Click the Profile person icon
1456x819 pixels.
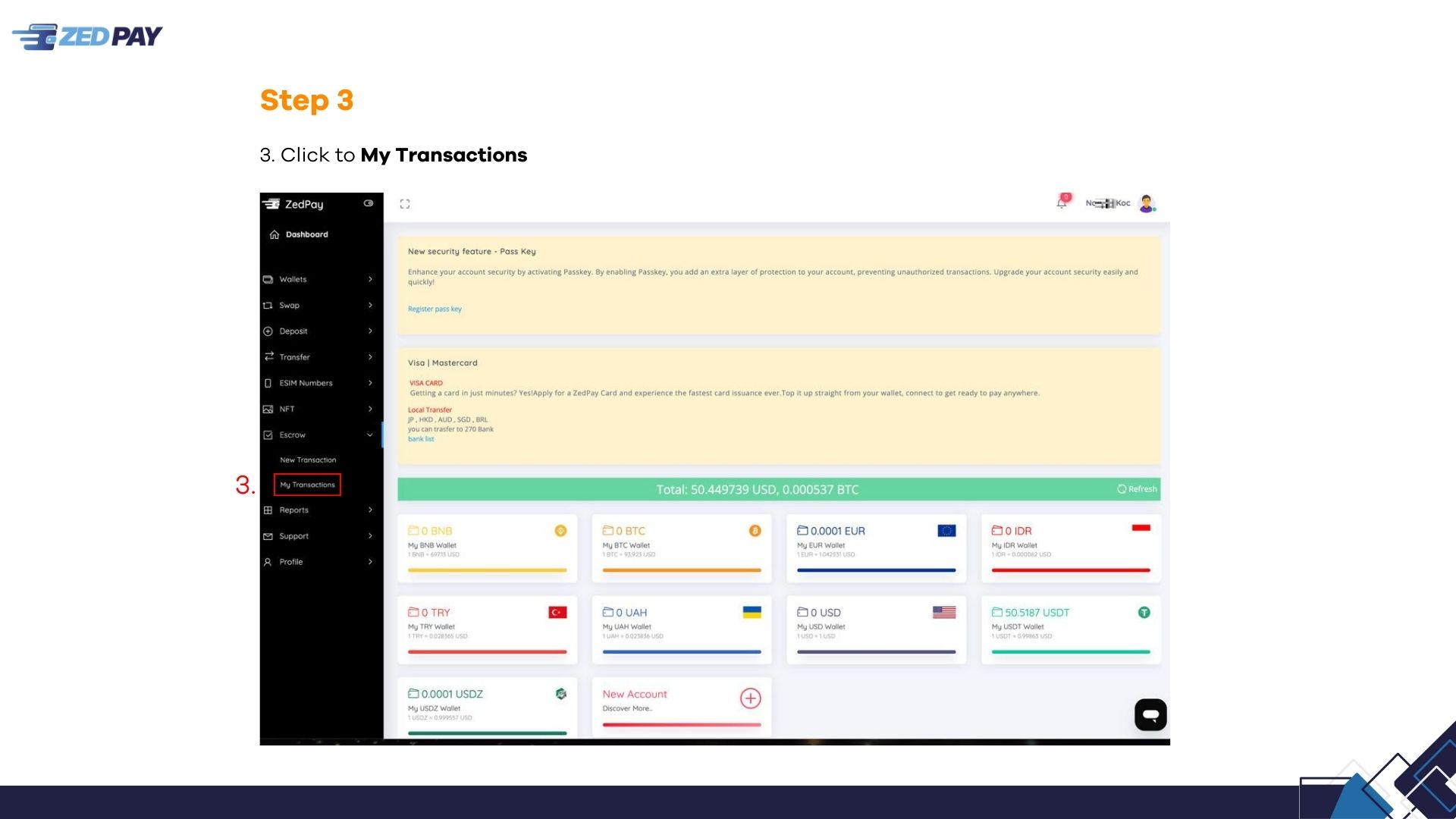[x=268, y=562]
